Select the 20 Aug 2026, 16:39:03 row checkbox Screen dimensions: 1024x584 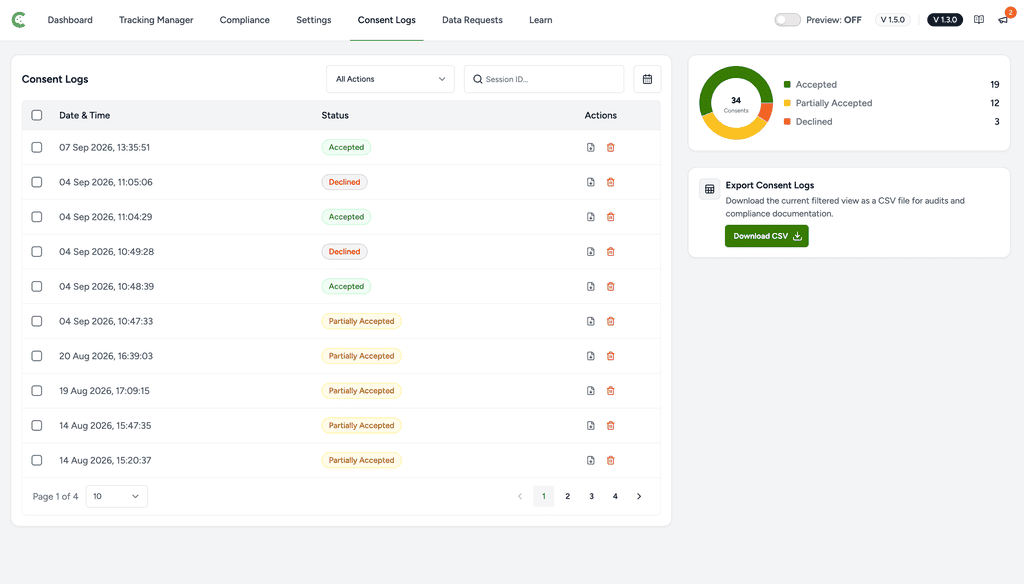(37, 356)
